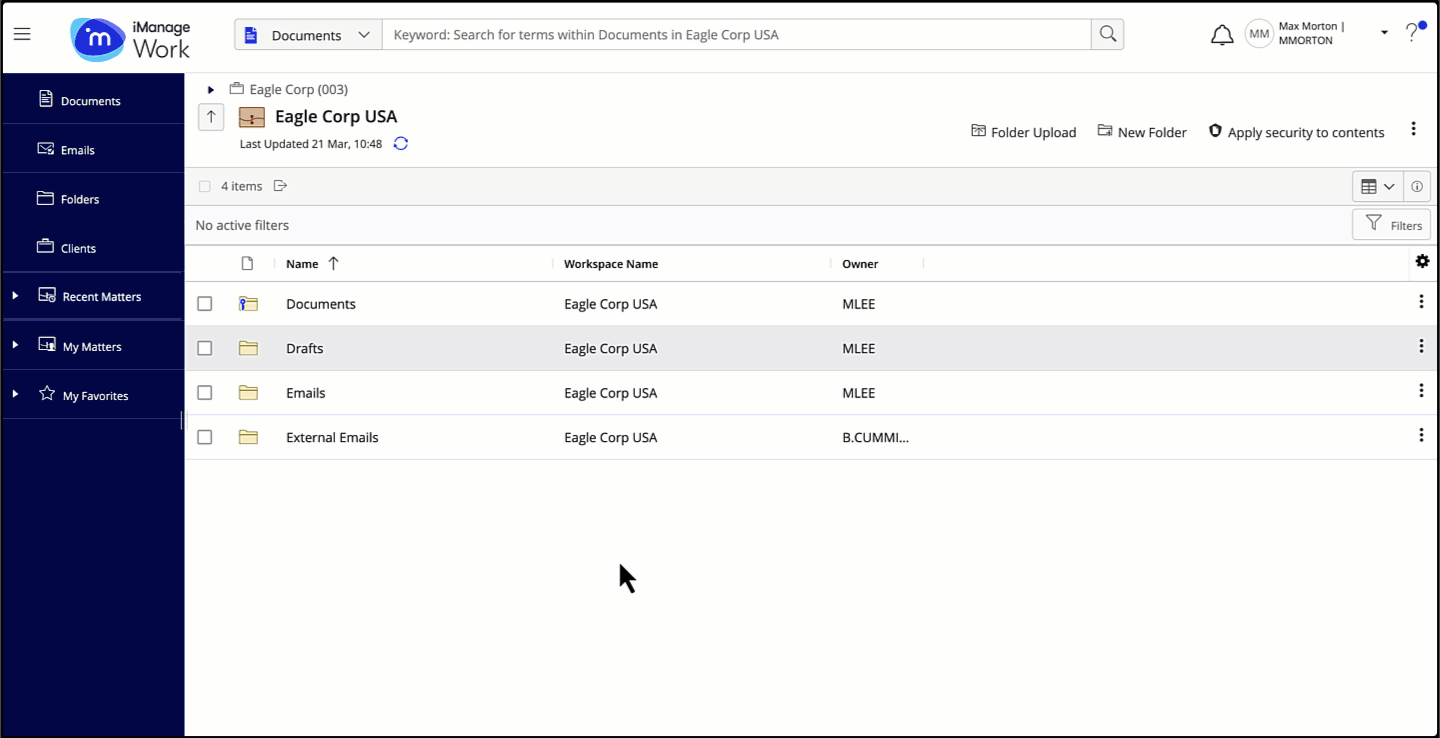Click the export icon beside the item count
The height and width of the screenshot is (738, 1440).
click(x=280, y=185)
